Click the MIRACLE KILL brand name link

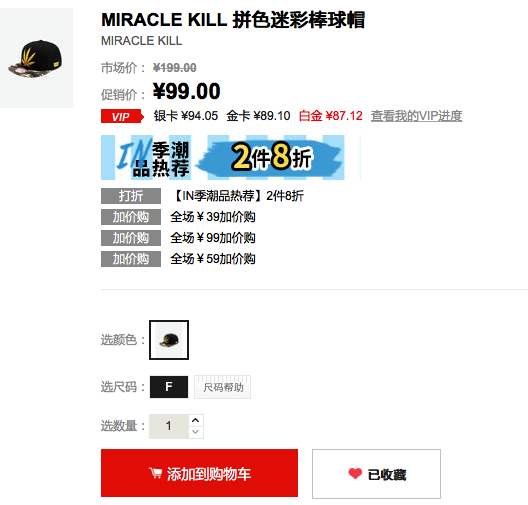(141, 41)
